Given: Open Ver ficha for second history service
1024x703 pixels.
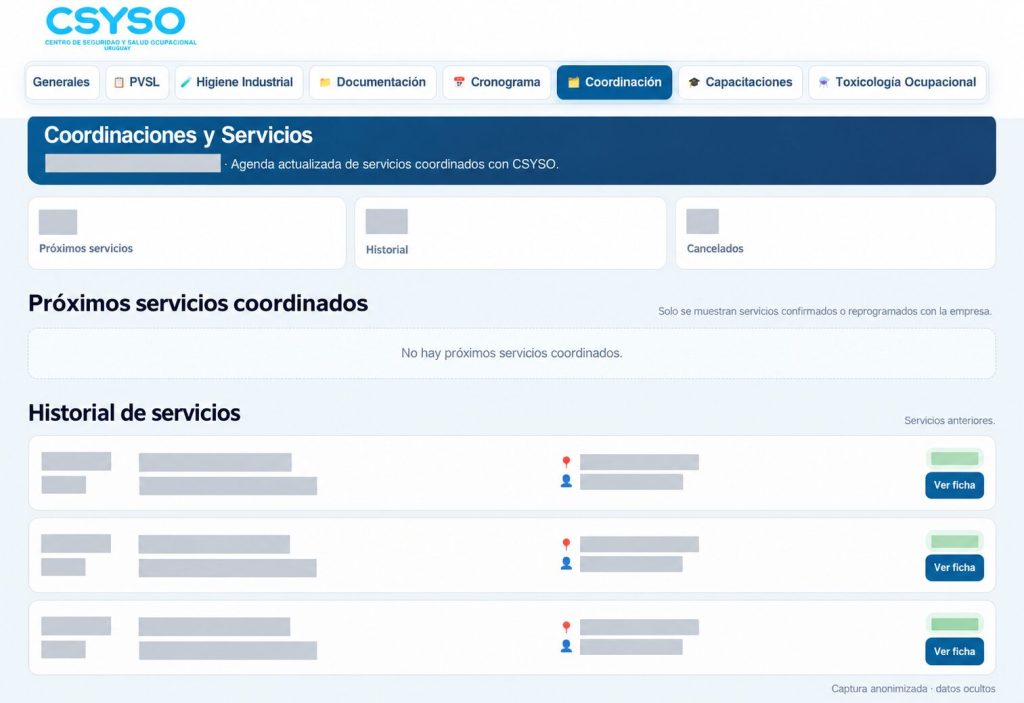Looking at the screenshot, I should coord(954,568).
